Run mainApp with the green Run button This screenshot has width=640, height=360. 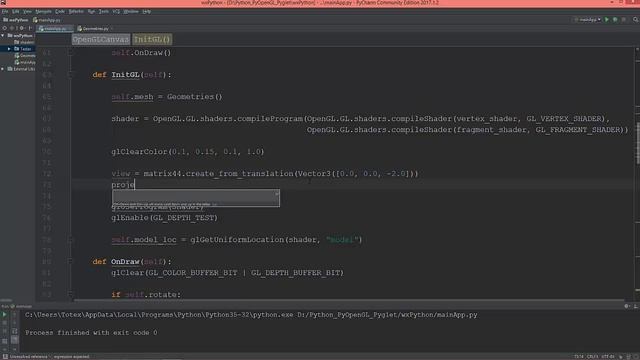click(607, 20)
